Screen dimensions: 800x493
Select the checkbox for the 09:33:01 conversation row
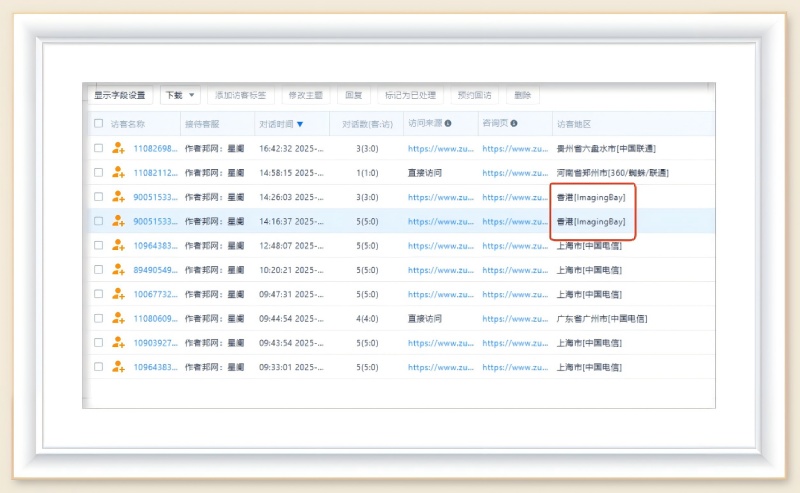point(98,367)
